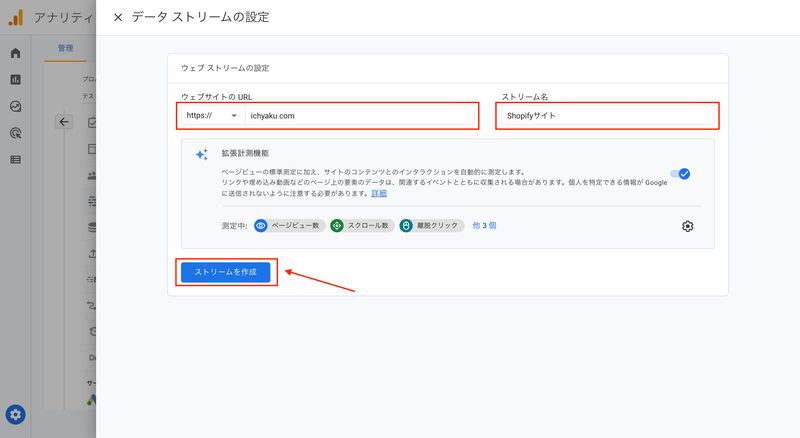
Task: Select the 管理 tab
Action: [65, 48]
